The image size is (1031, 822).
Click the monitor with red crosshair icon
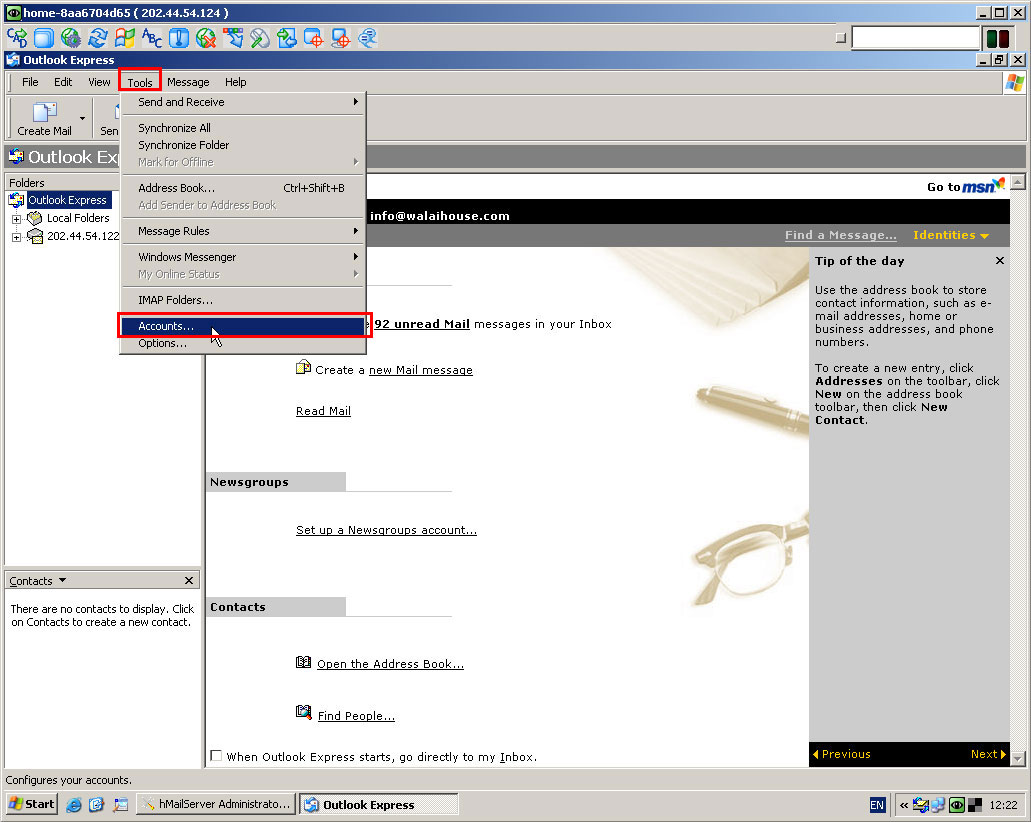[341, 38]
